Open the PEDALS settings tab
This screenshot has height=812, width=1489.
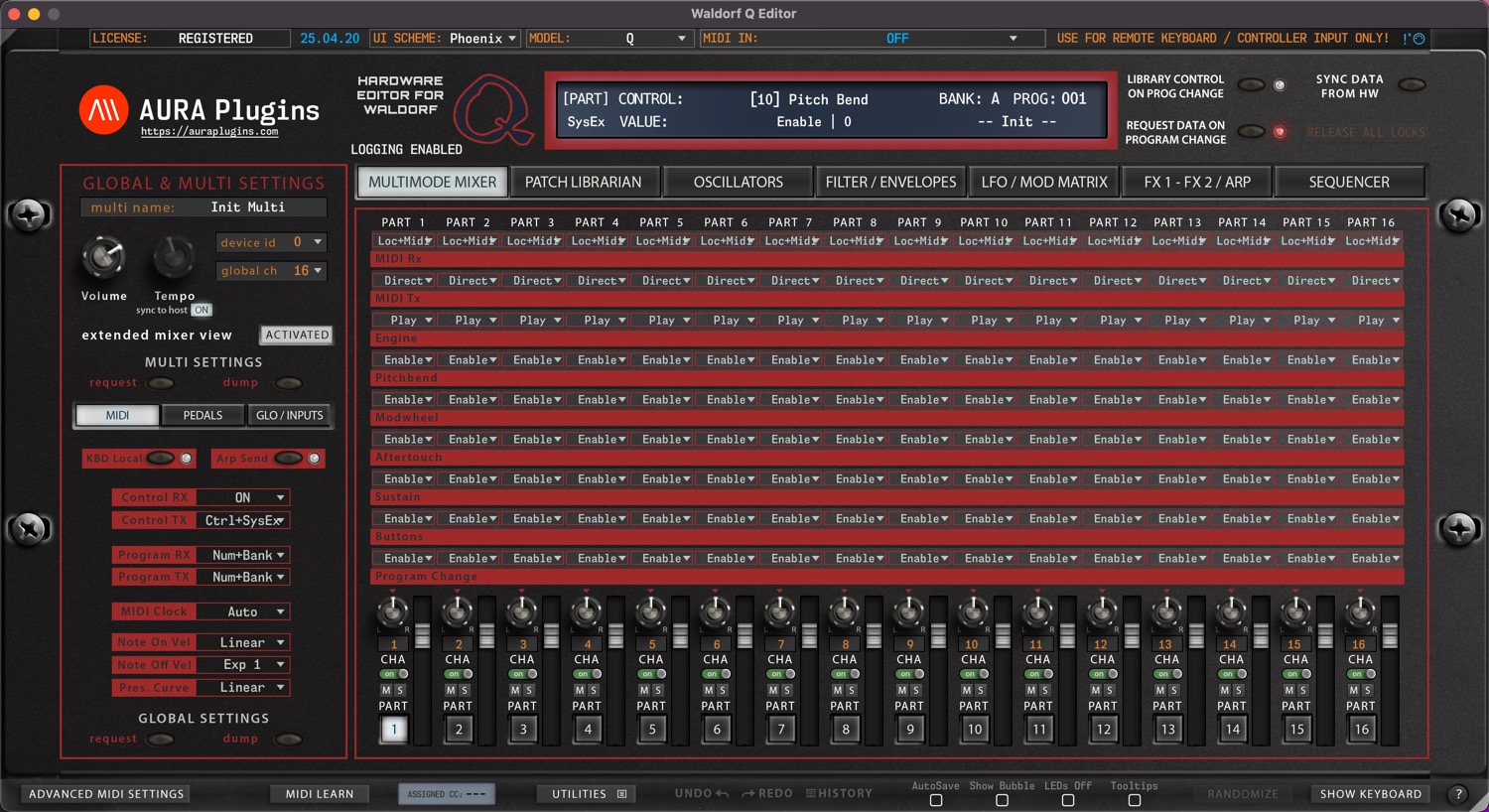203,416
